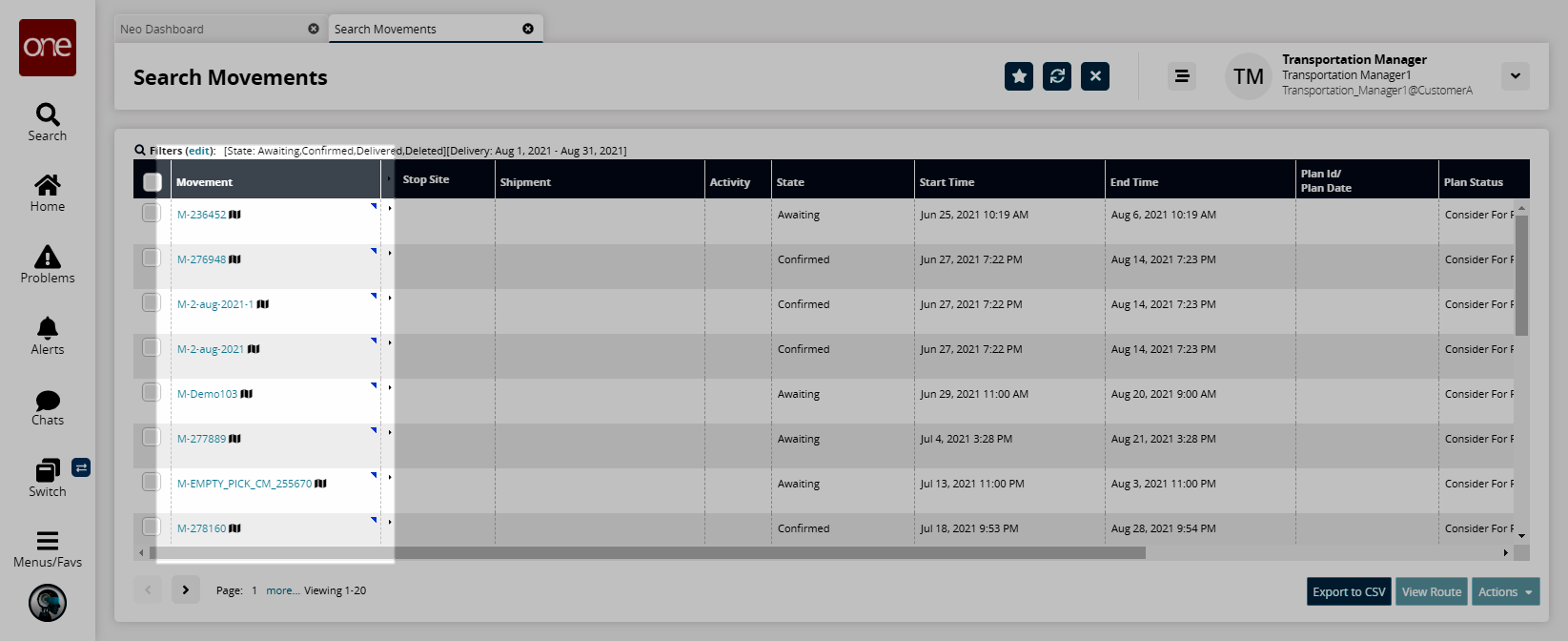Screen dimensions: 1568x641
Task: Click the assistant avatar icon in sidebar
Action: click(48, 603)
